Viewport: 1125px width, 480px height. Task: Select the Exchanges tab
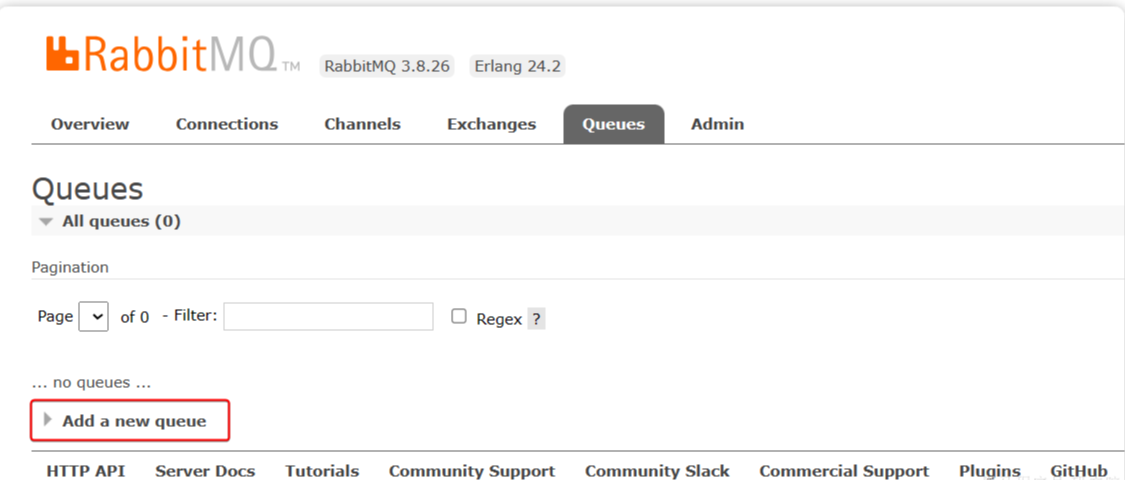[x=491, y=124]
